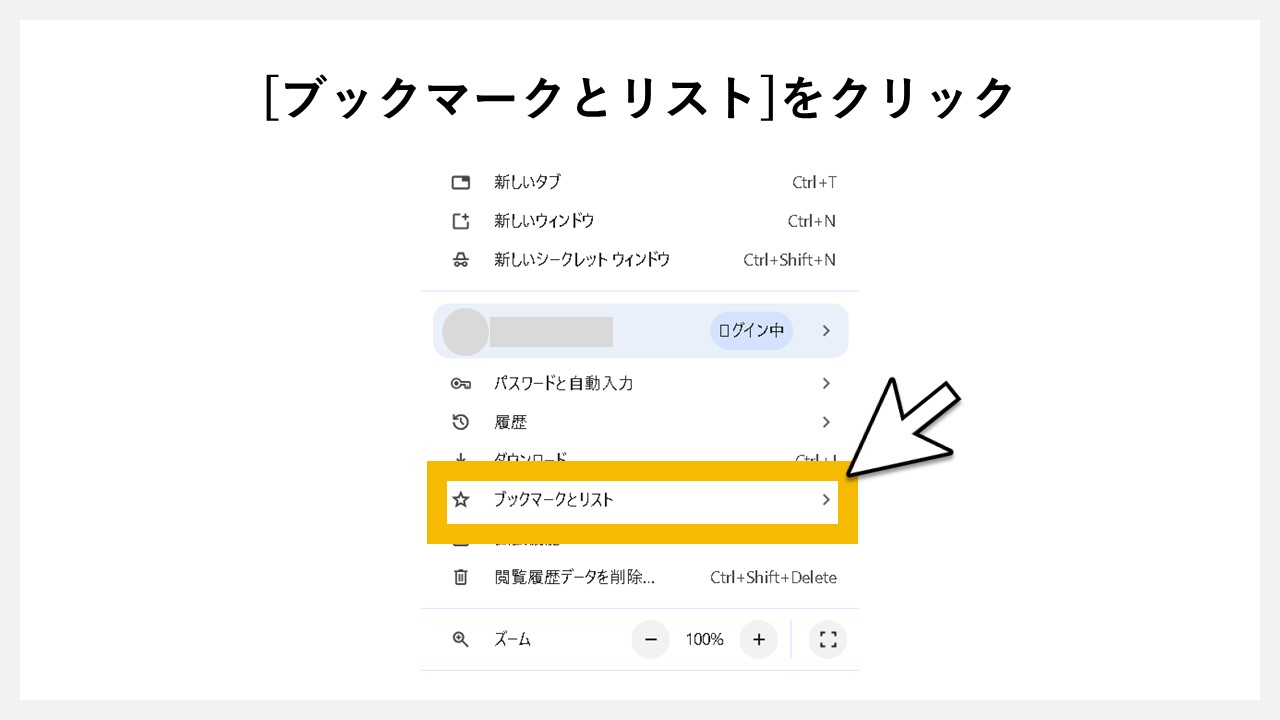1280x720 pixels.
Task: Expand the 履歴 submenu chevron
Action: click(x=826, y=422)
